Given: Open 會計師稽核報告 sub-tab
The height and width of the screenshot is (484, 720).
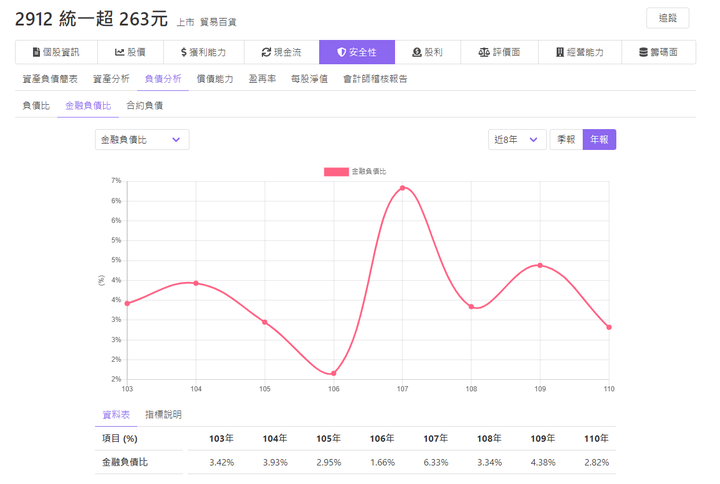Looking at the screenshot, I should tap(375, 79).
